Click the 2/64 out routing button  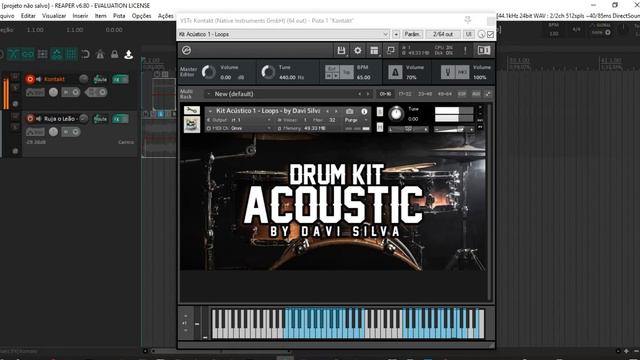click(x=443, y=34)
